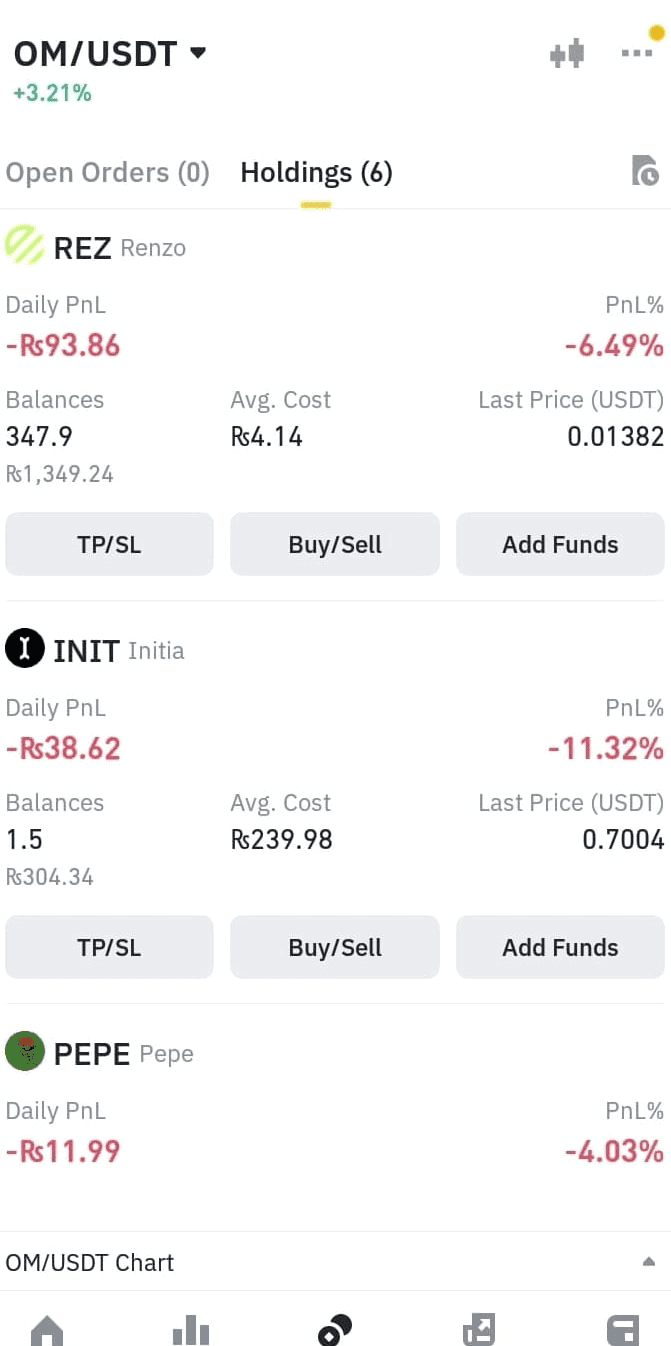The height and width of the screenshot is (1346, 671).
Task: Tap Buy/Sell button for INIT
Action: click(335, 947)
